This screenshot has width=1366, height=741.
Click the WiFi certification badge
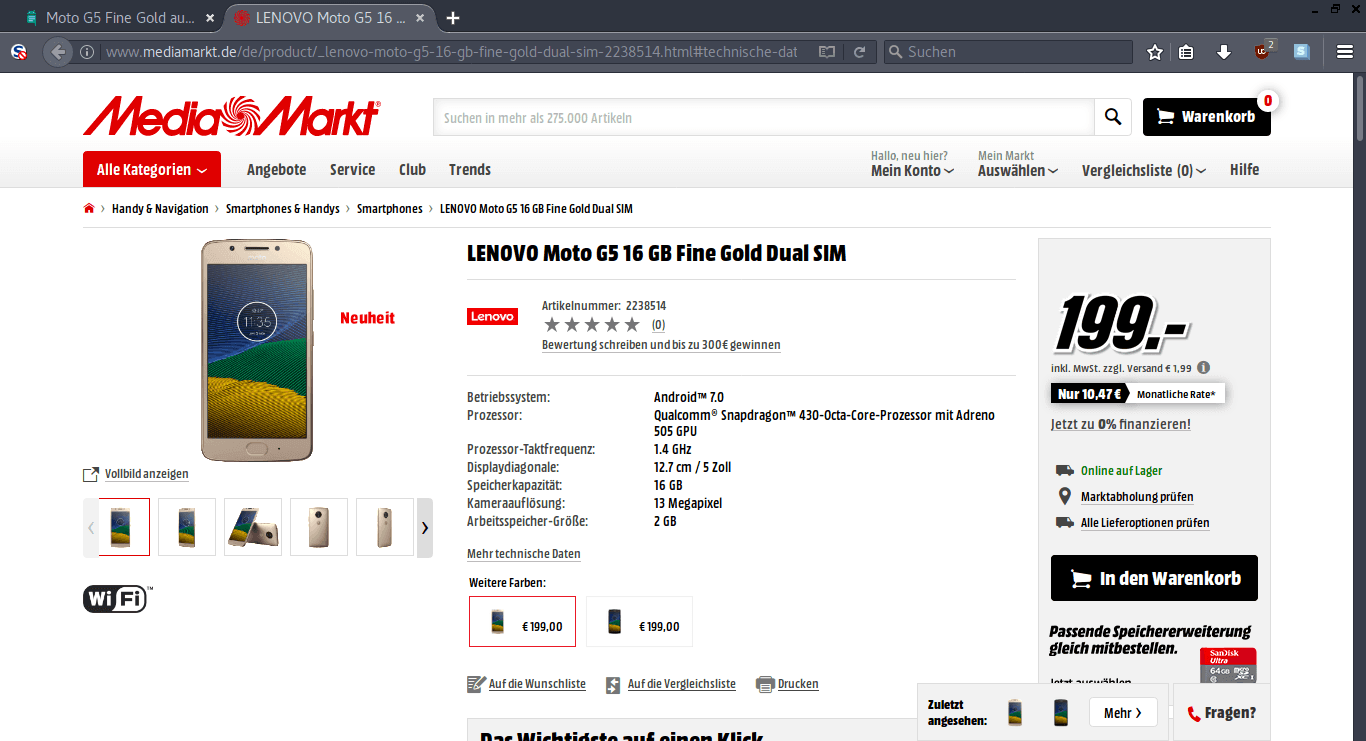(117, 599)
